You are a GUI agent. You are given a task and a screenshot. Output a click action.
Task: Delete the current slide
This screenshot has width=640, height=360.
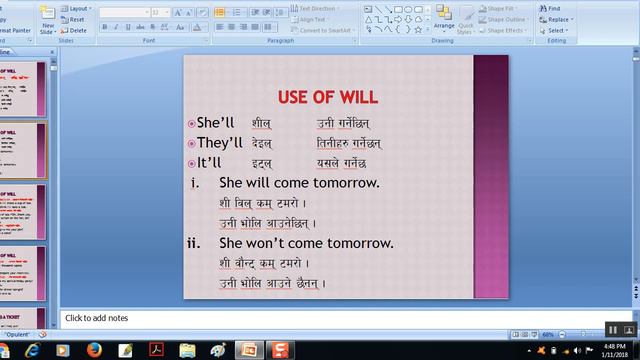coord(74,31)
